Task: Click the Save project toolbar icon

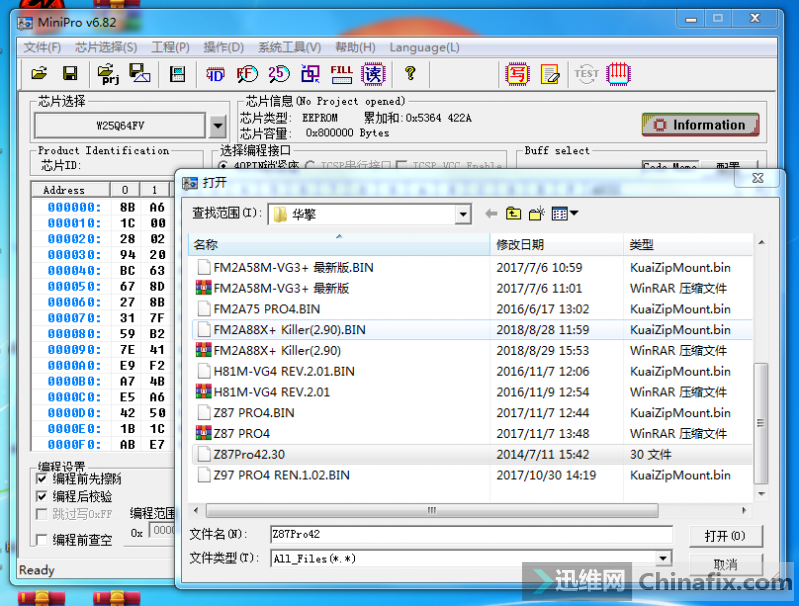Action: pos(139,74)
